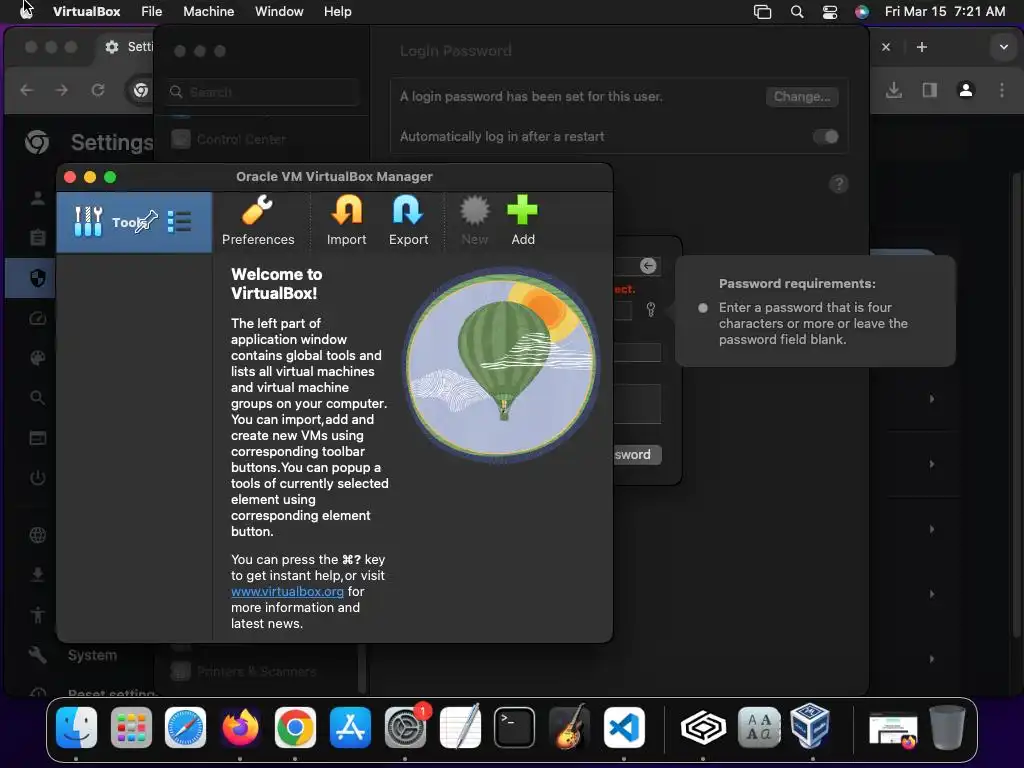The image size is (1024, 768).
Task: Launch Safari from the Dock
Action: tap(185, 728)
